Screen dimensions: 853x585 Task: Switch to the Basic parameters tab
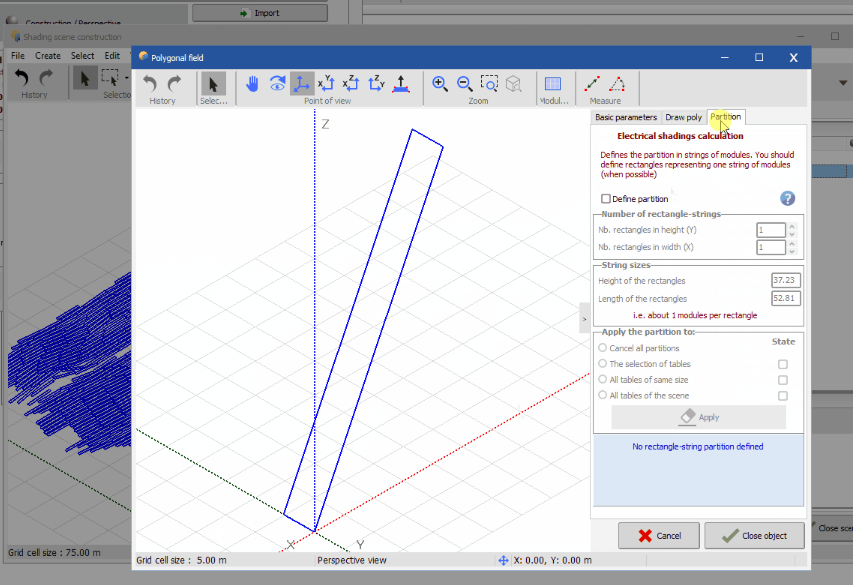point(626,117)
